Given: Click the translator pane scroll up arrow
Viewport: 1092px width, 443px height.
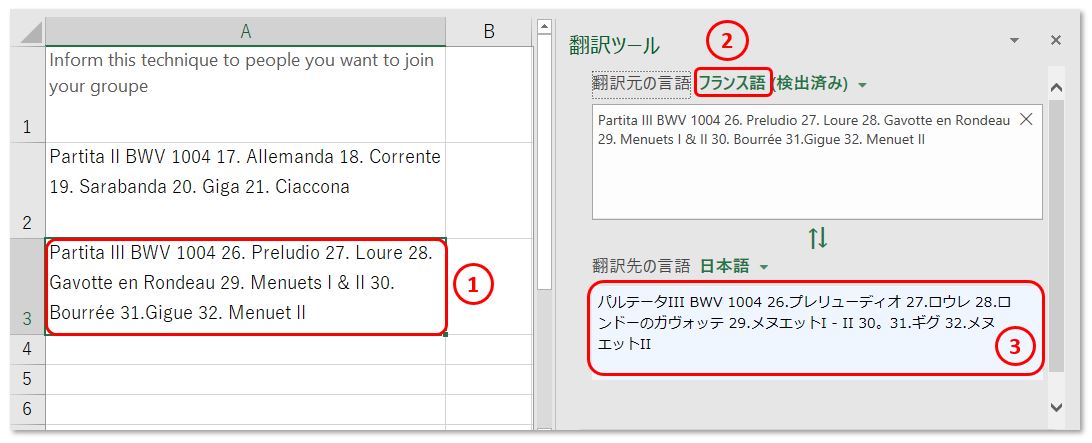Looking at the screenshot, I should tap(1056, 88).
